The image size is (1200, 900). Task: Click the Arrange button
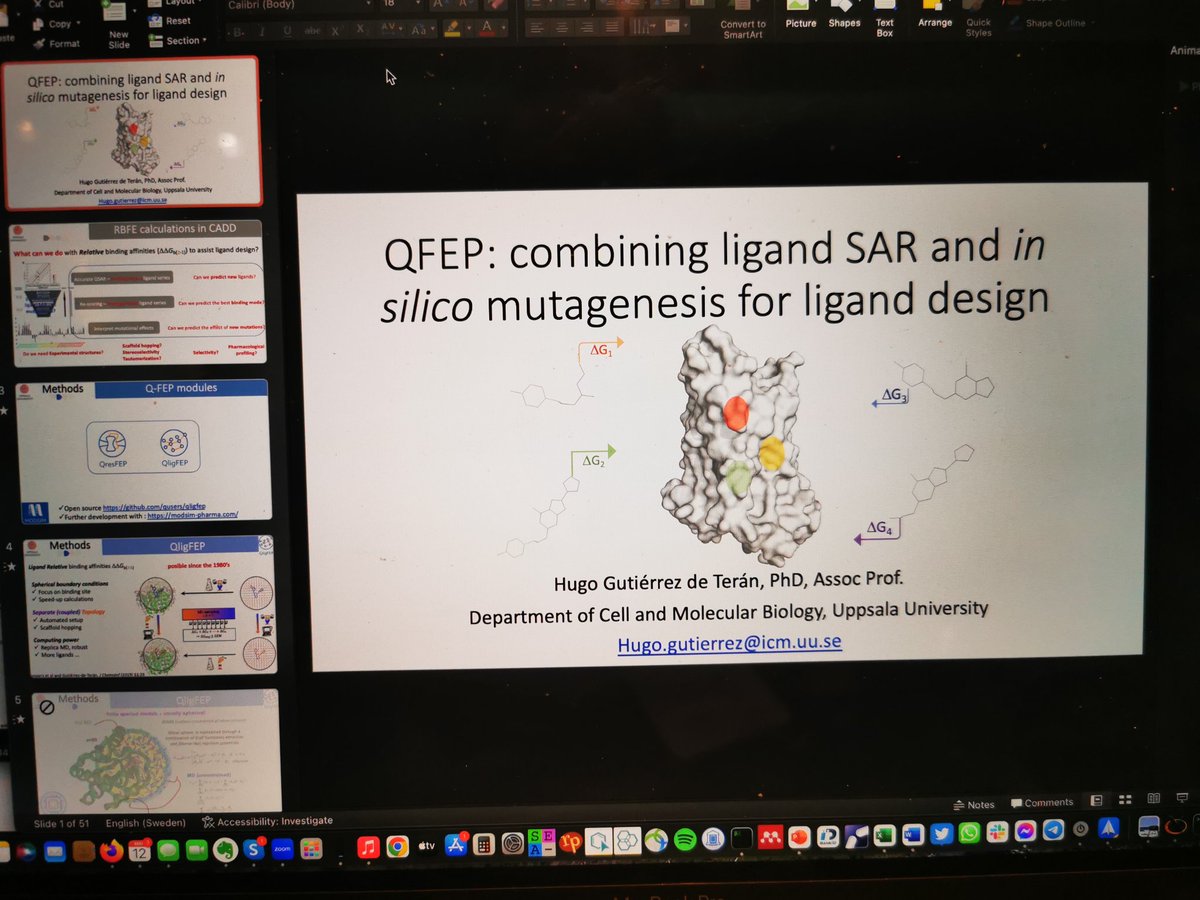pyautogui.click(x=935, y=15)
